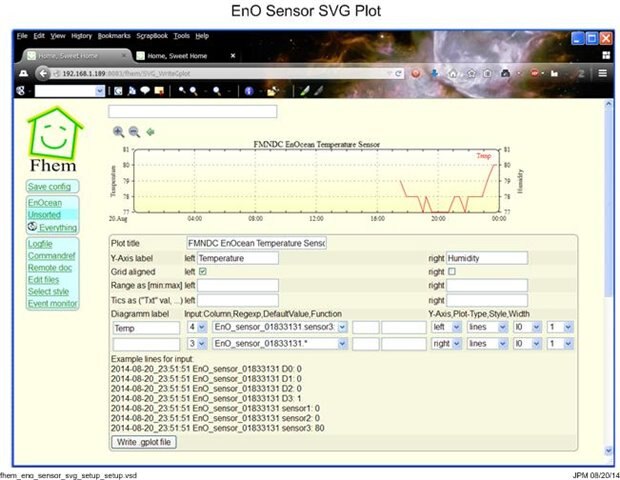The image size is (620, 480).
Task: Click the page vertical scrollbar
Action: pos(608,202)
